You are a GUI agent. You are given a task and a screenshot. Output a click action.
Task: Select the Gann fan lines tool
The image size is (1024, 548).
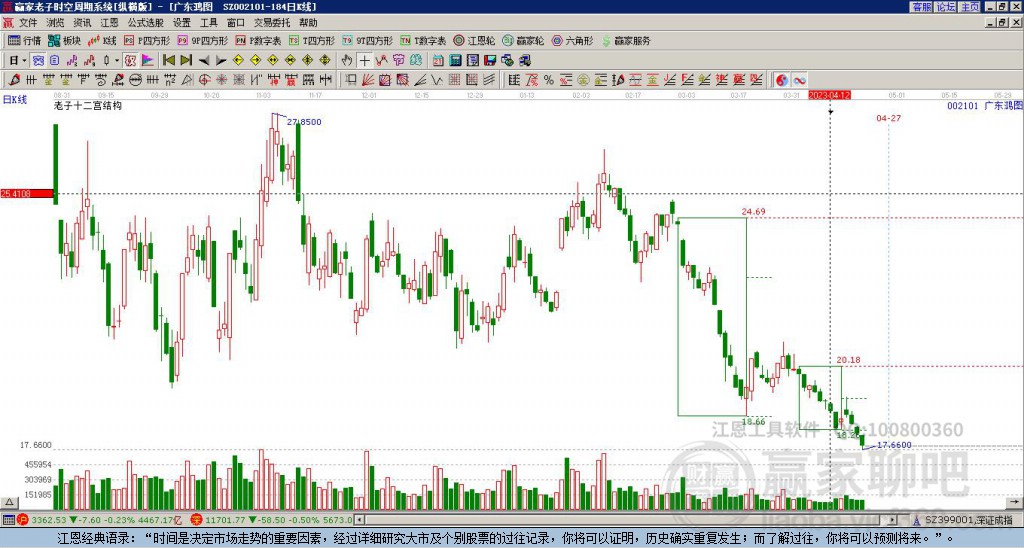(368, 80)
